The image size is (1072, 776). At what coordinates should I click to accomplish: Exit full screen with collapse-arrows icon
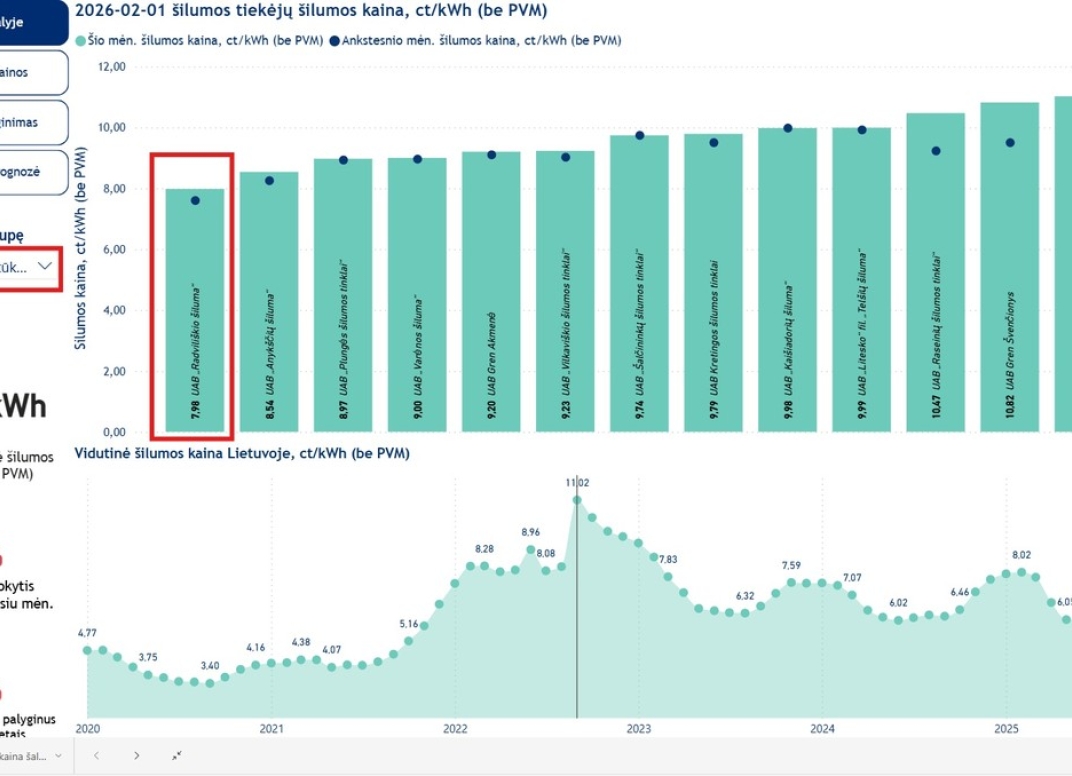(177, 755)
